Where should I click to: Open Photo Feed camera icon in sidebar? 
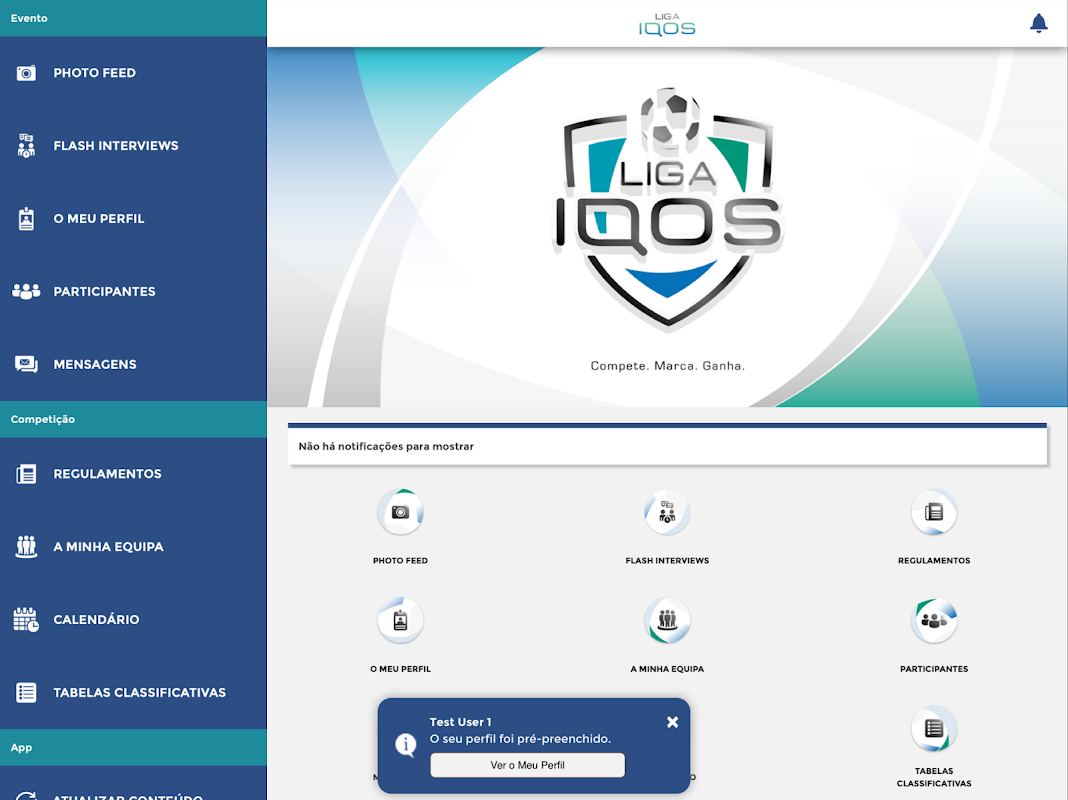26,73
